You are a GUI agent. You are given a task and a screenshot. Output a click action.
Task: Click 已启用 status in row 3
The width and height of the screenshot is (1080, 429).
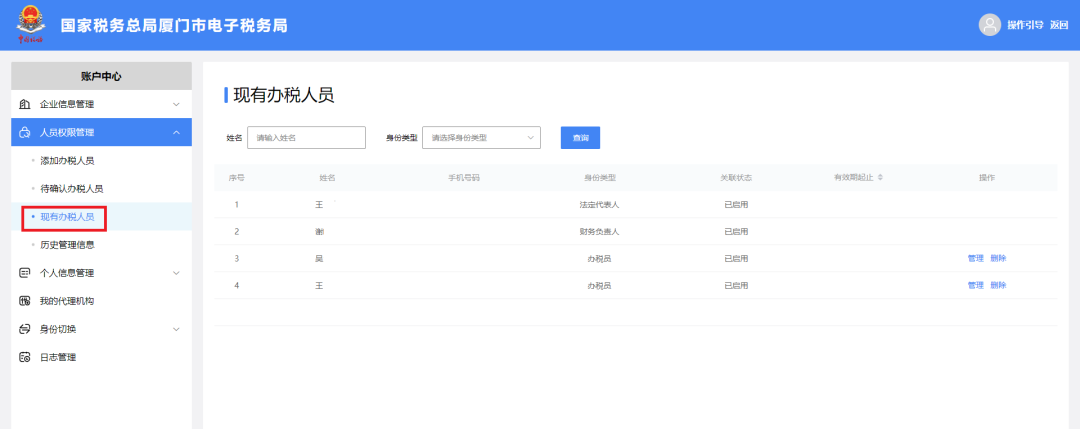click(736, 259)
